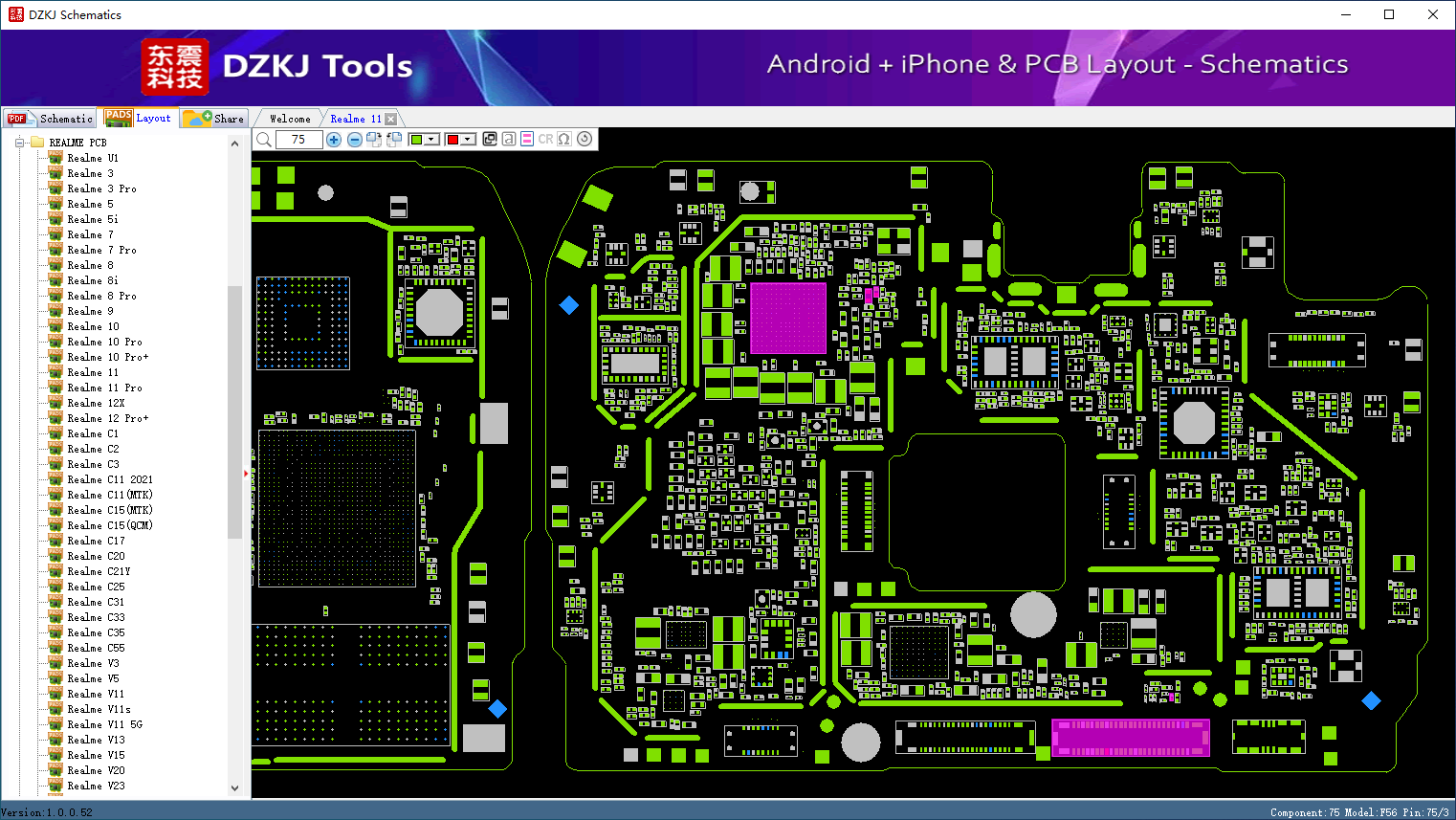
Task: Click the PCB icon beside Realme C1
Action: [55, 433]
